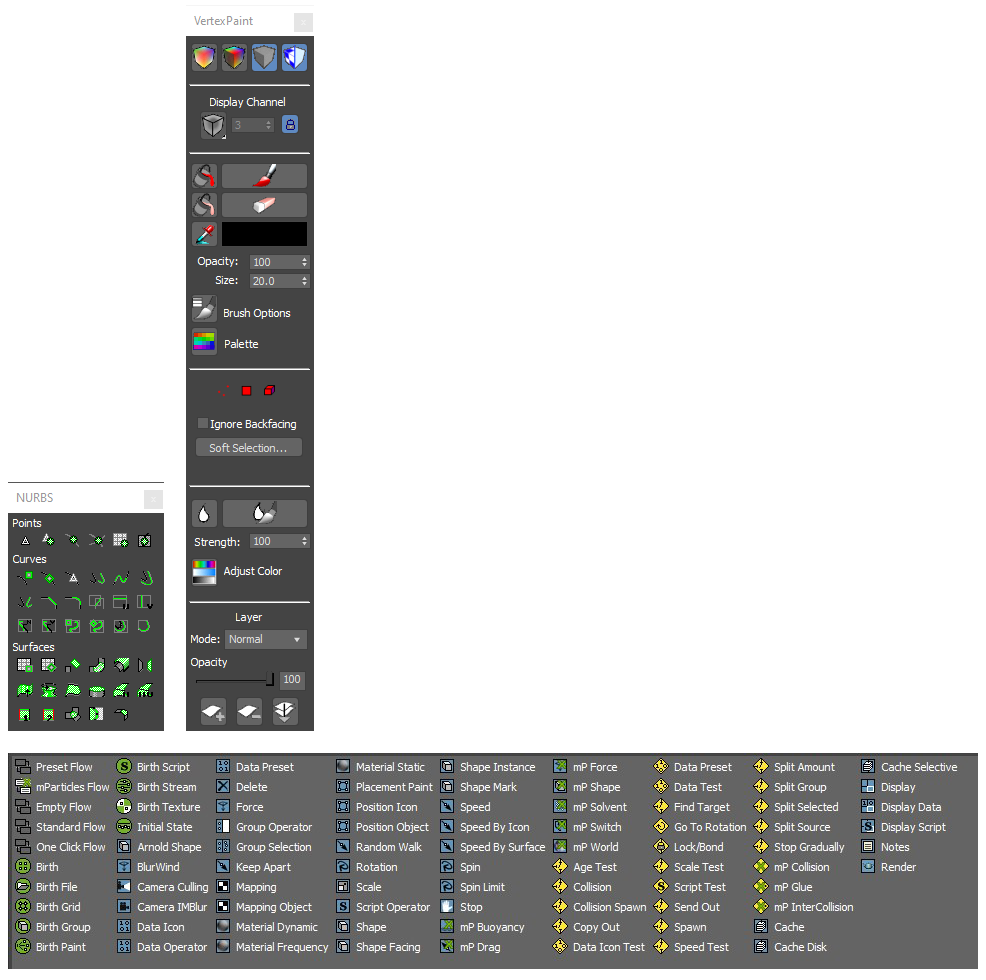Viewport: 986px width, 980px height.
Task: Select the Stop operator
Action: tap(462, 907)
